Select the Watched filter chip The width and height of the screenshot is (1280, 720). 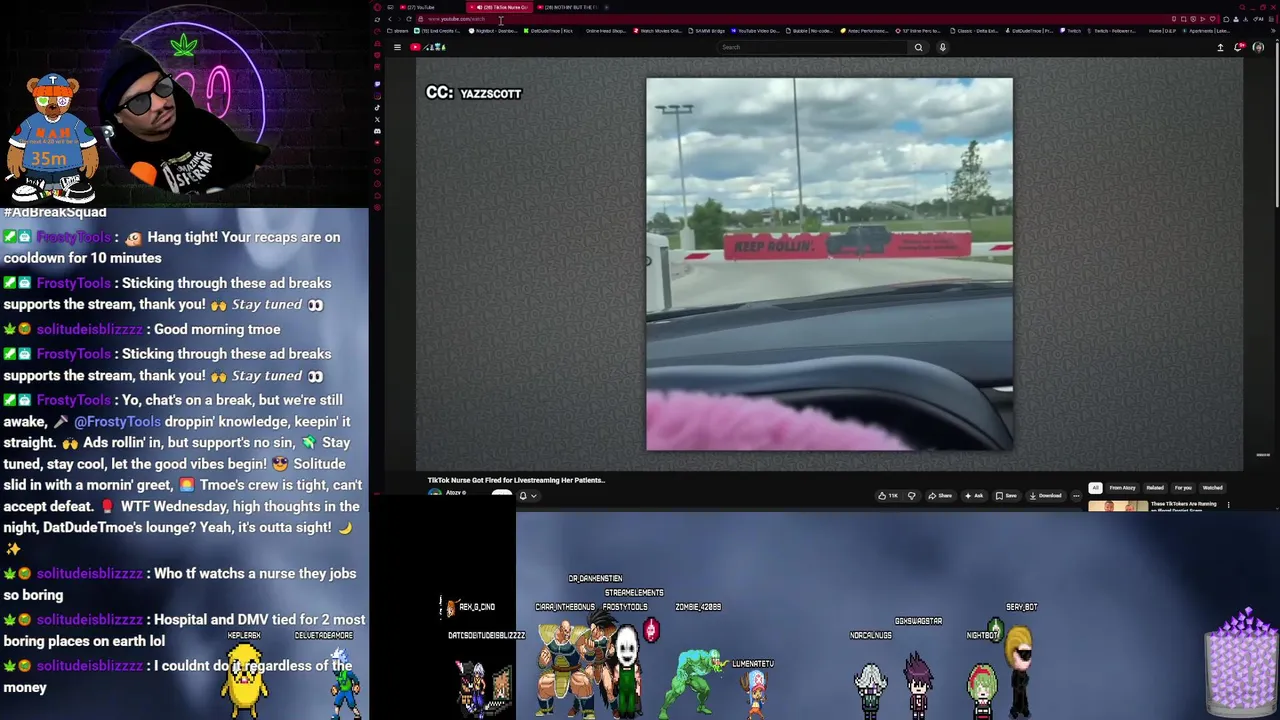point(1212,488)
